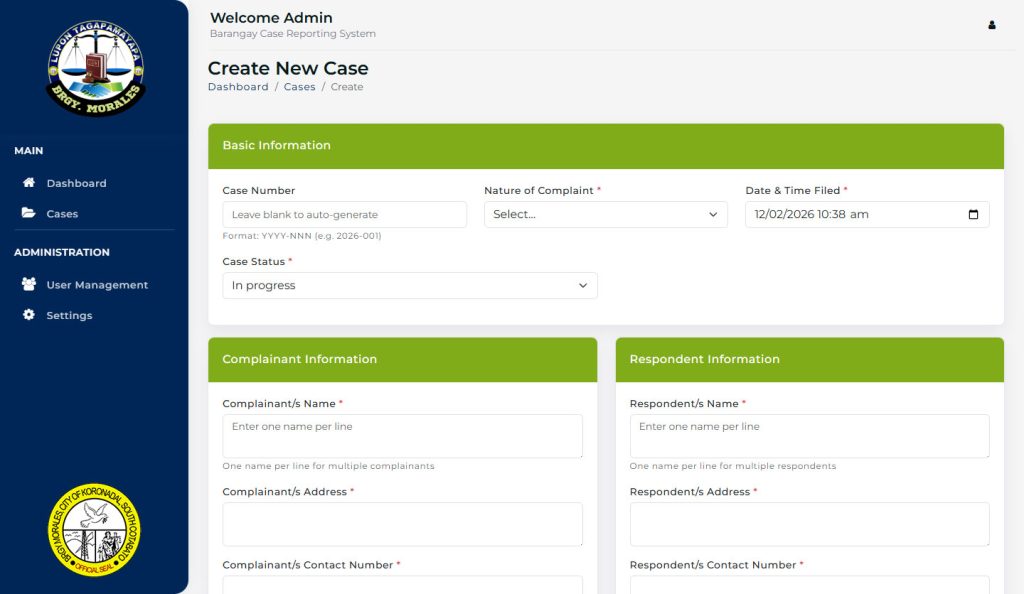Open the user profile icon at top right
This screenshot has width=1024, height=594.
(x=992, y=25)
